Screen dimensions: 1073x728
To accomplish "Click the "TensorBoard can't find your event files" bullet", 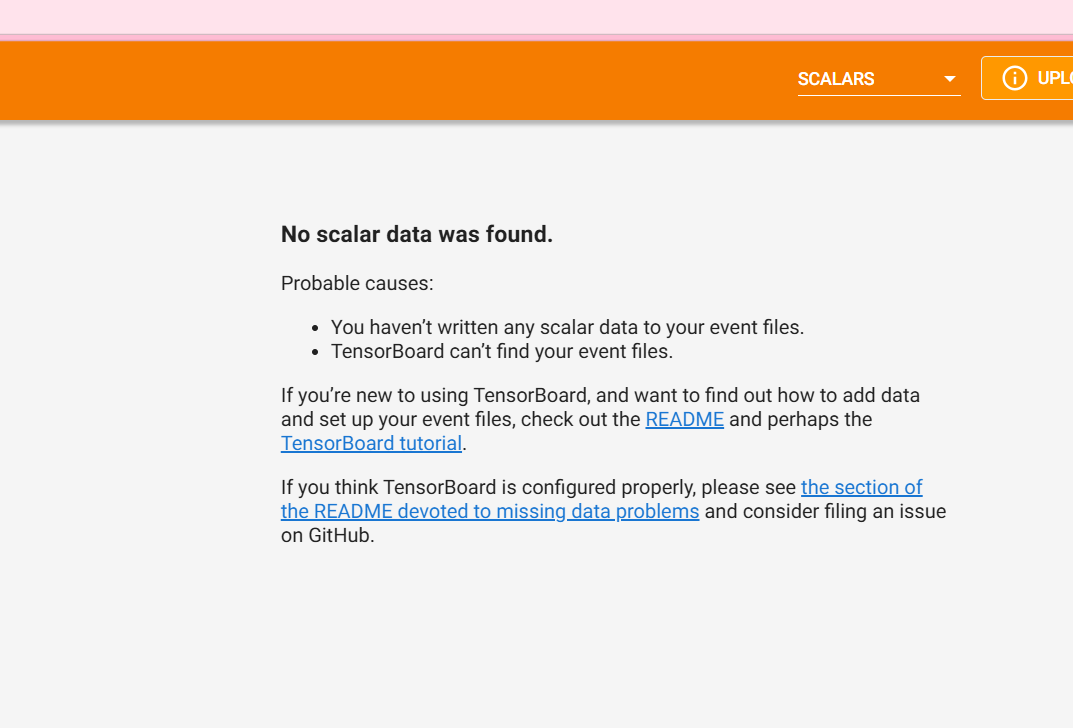I will (x=502, y=351).
